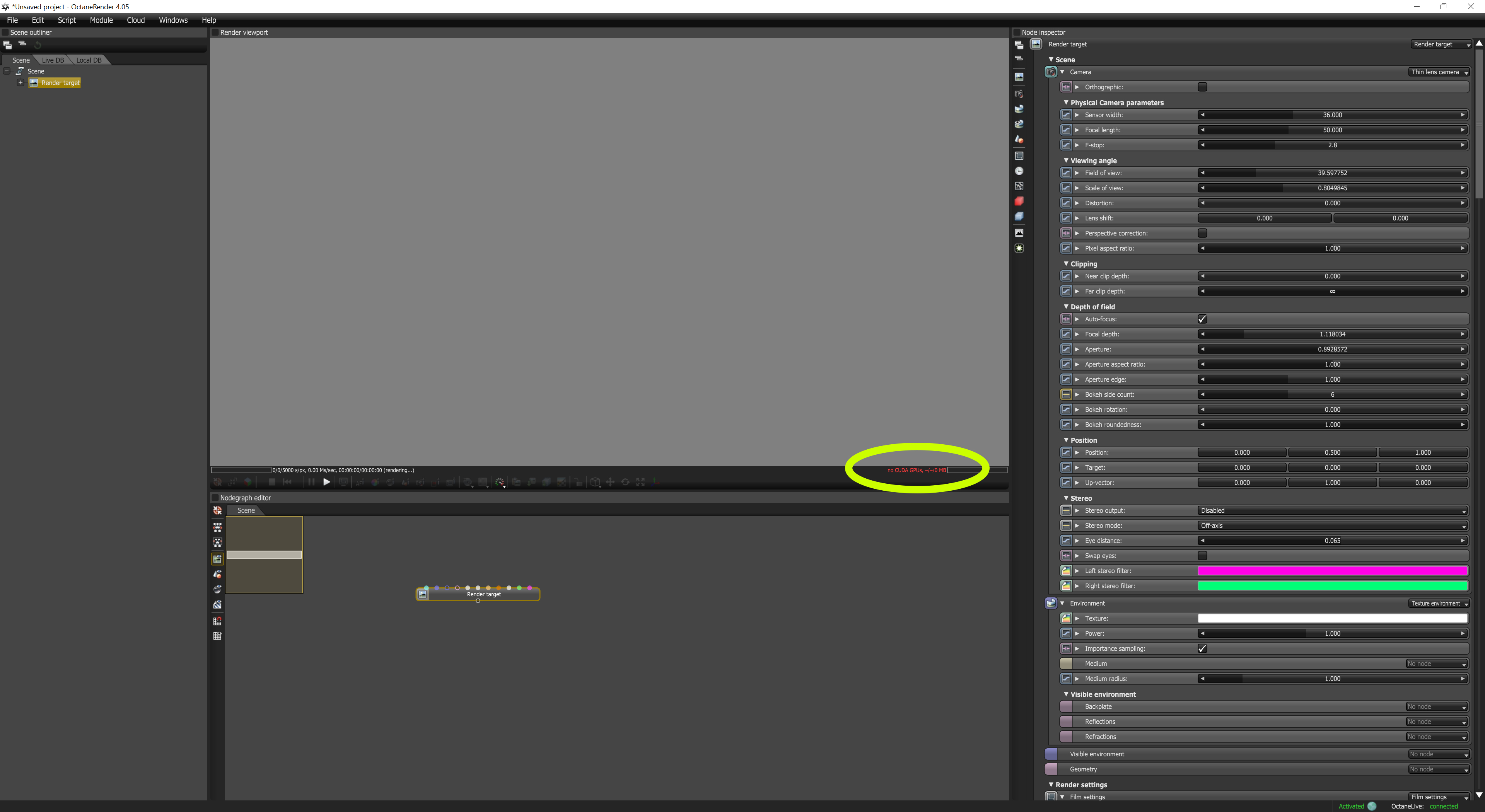Click the starburst icon in inspector sidebar
Screen dimensions: 1485x812
click(1019, 248)
